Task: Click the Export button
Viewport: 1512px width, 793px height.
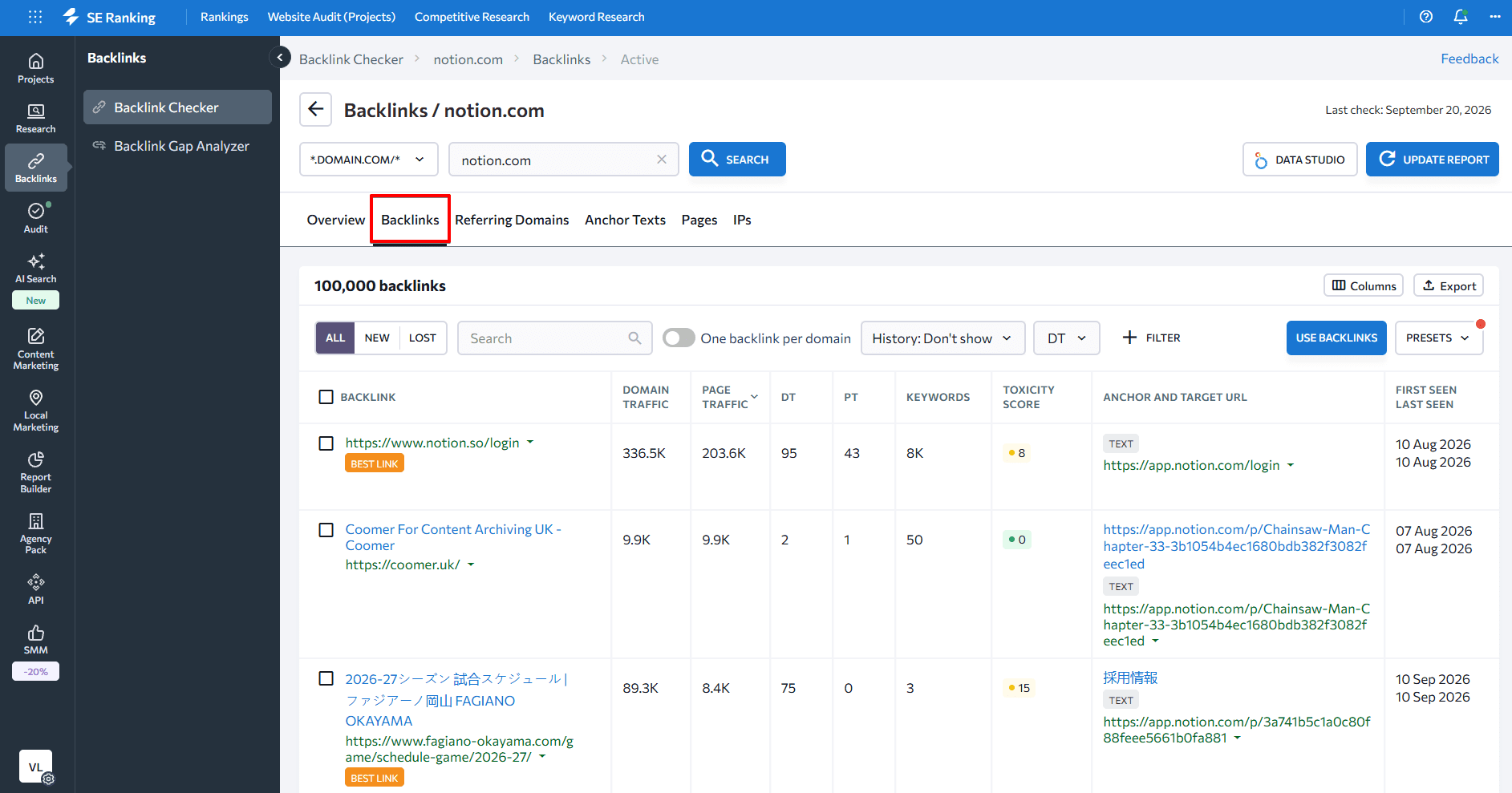Action: tap(1449, 285)
